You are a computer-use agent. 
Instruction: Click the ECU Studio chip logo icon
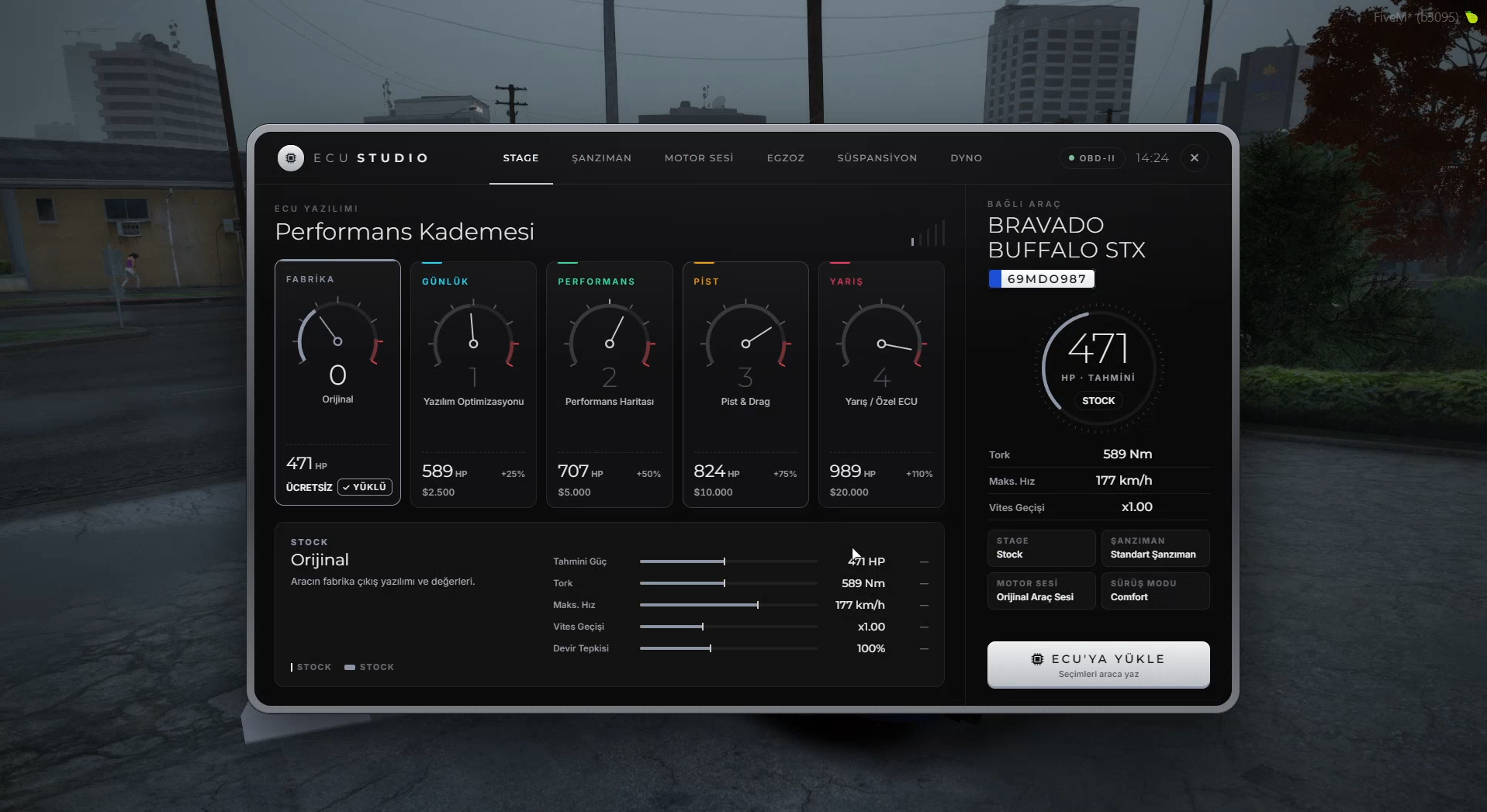tap(291, 158)
